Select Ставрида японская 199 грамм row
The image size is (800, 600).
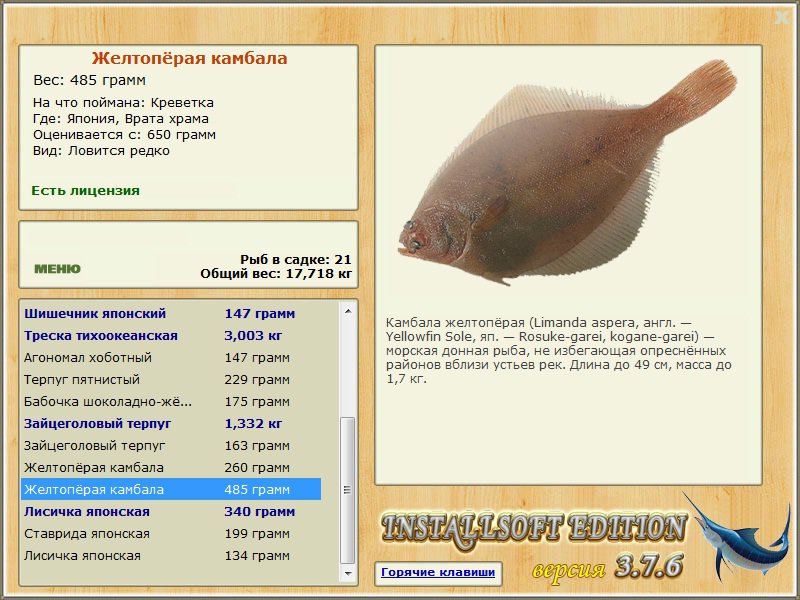tap(171, 534)
